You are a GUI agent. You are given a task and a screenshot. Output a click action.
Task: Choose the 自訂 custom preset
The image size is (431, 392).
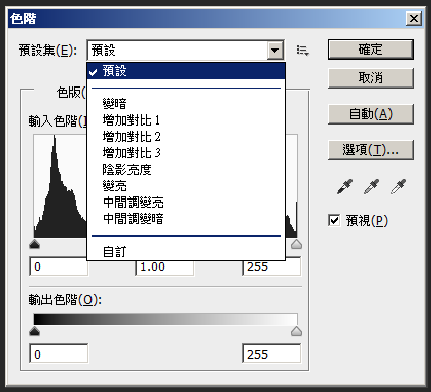point(186,251)
